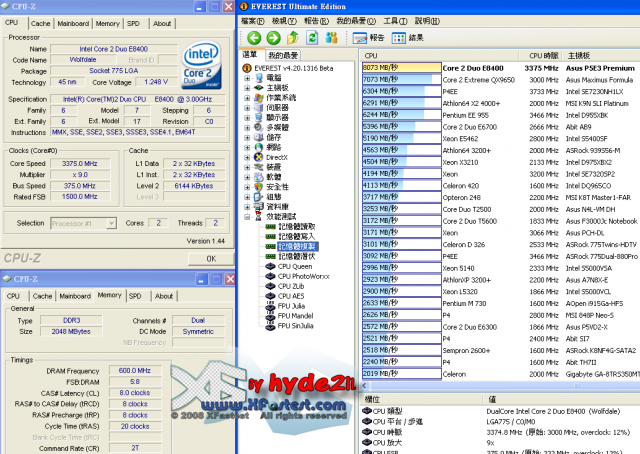Click the 伺服器 server icon in the tree

(x=258, y=108)
